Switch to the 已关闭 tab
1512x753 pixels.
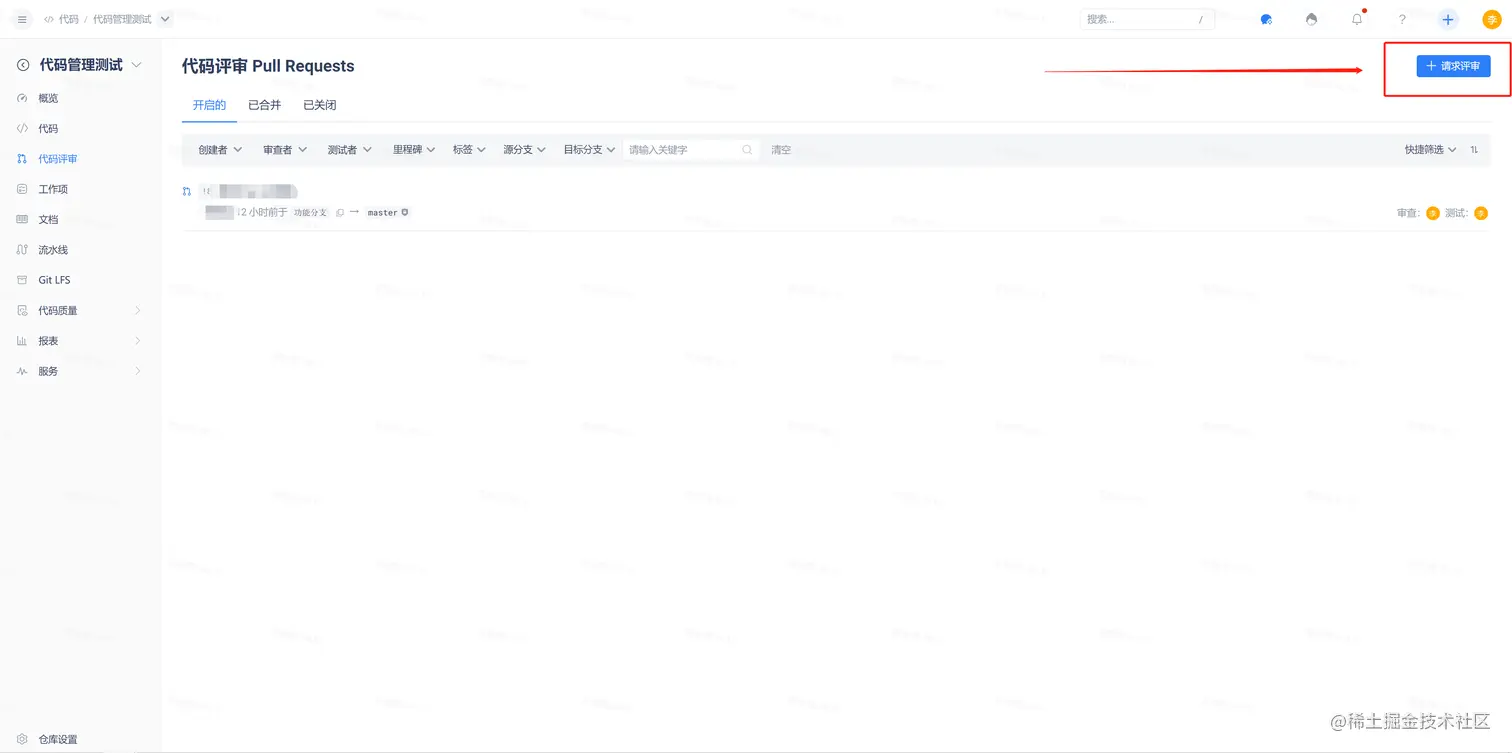319,104
